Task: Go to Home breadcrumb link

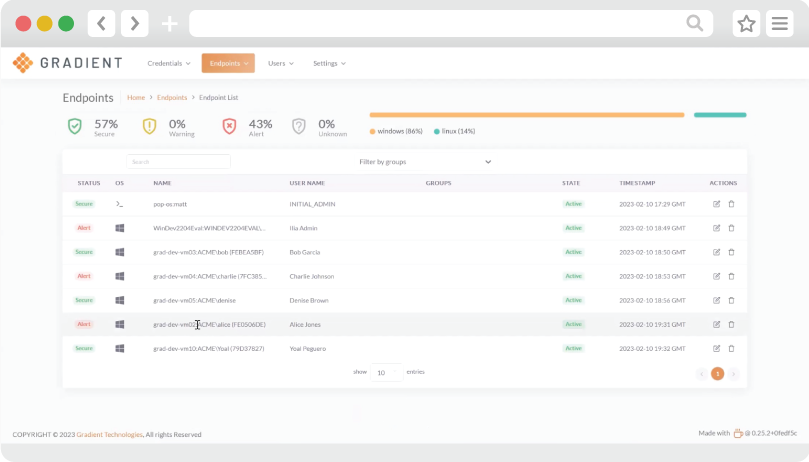Action: click(136, 97)
